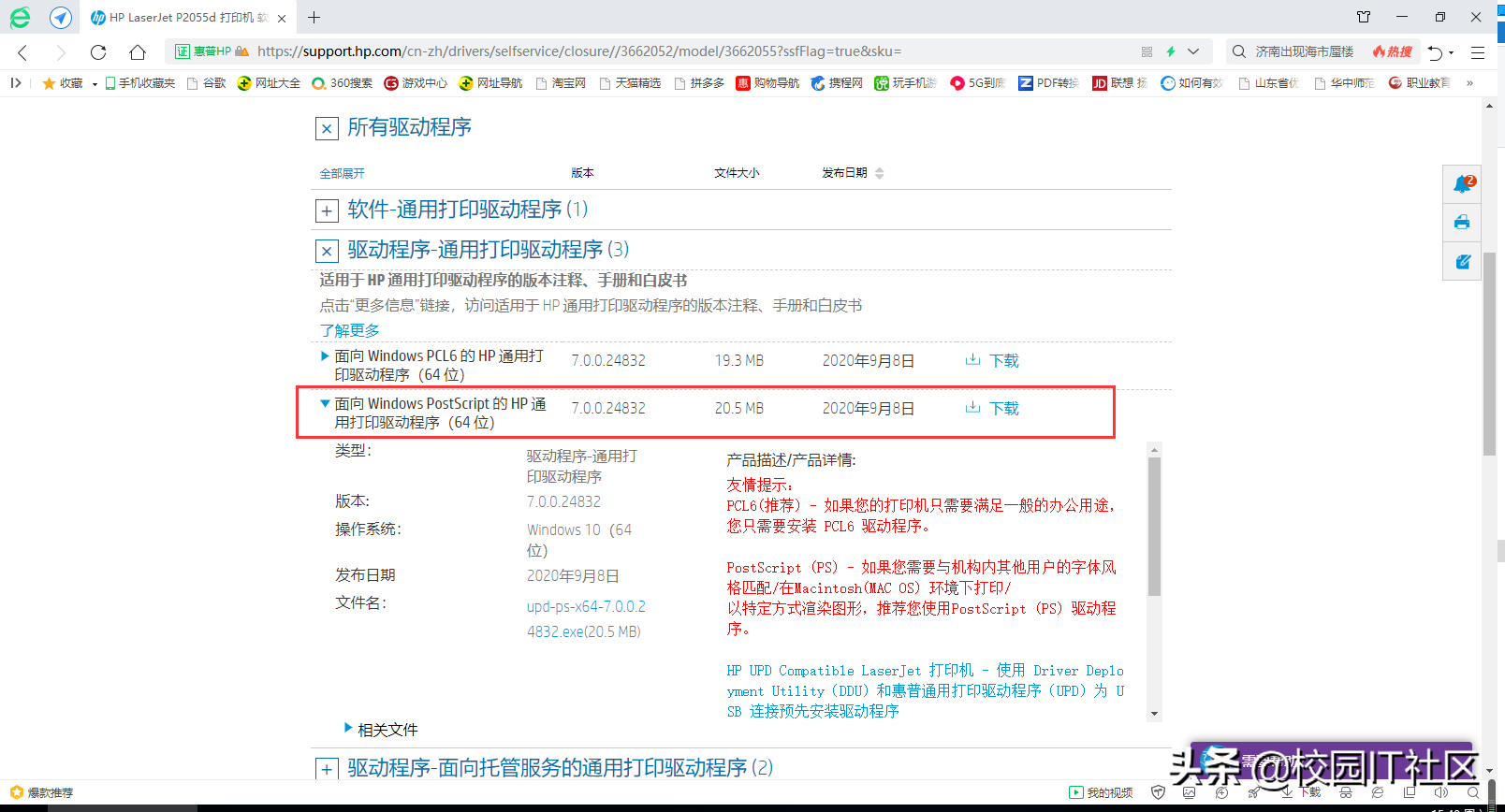Open the 购物导航 bookmark
1505x812 pixels.
coord(767,83)
